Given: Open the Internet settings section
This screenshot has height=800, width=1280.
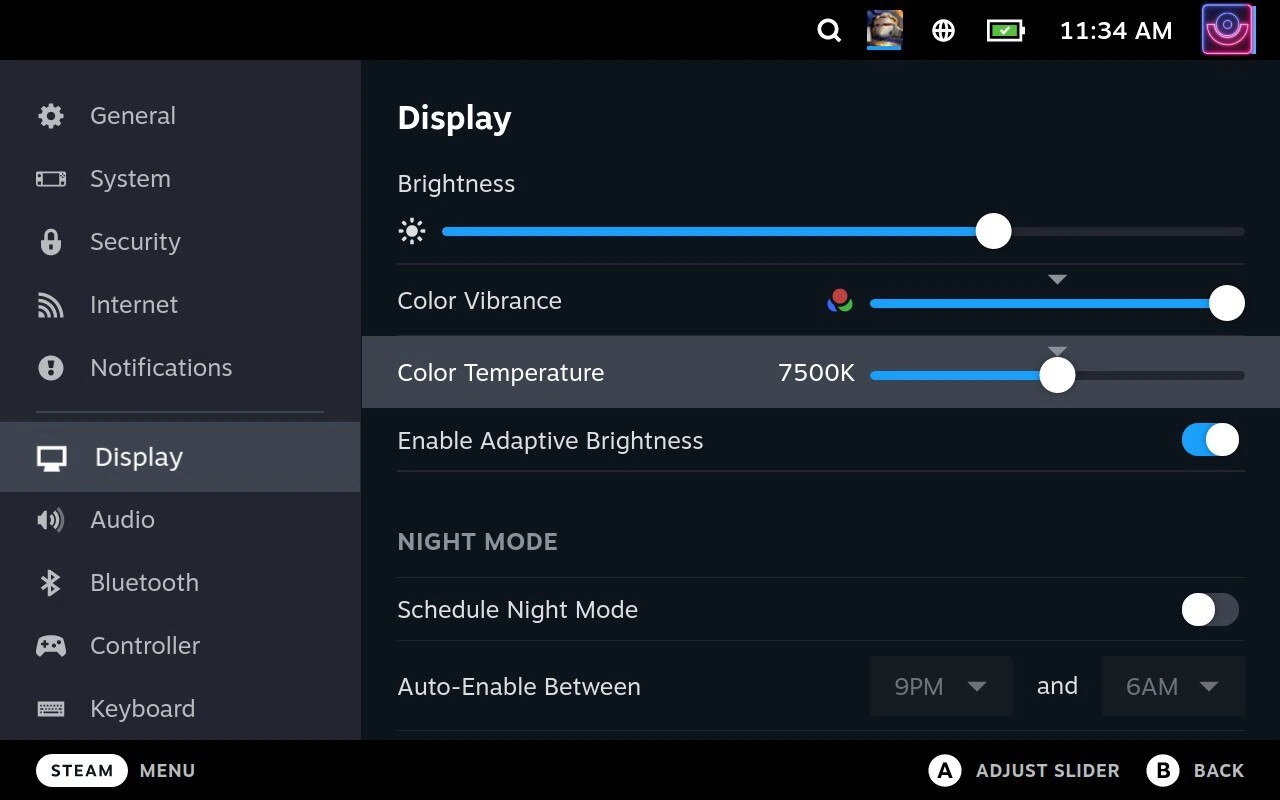Looking at the screenshot, I should [x=134, y=305].
